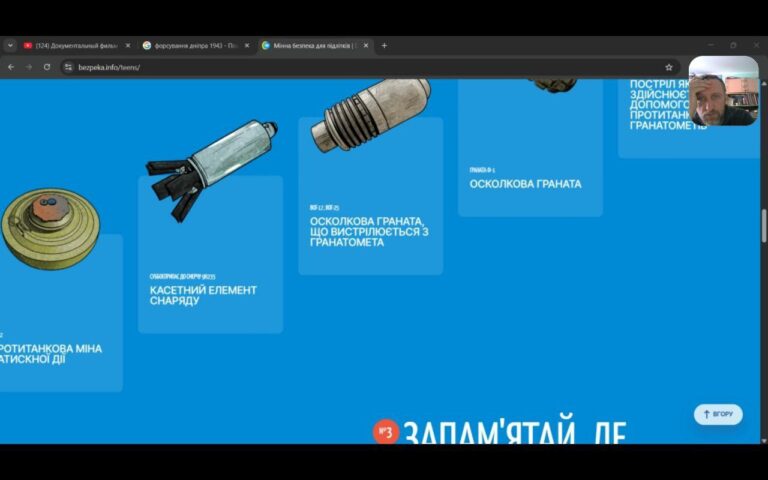This screenshot has width=768, height=480.
Task: Select the ОСКОЛКОВА ГРАНАТА card title
Action: point(525,184)
